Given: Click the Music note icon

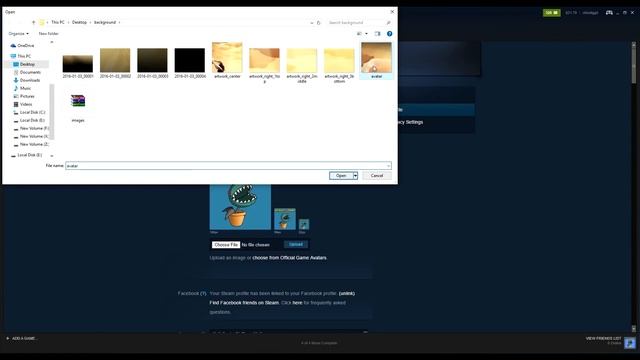Looking at the screenshot, I should 16,89.
